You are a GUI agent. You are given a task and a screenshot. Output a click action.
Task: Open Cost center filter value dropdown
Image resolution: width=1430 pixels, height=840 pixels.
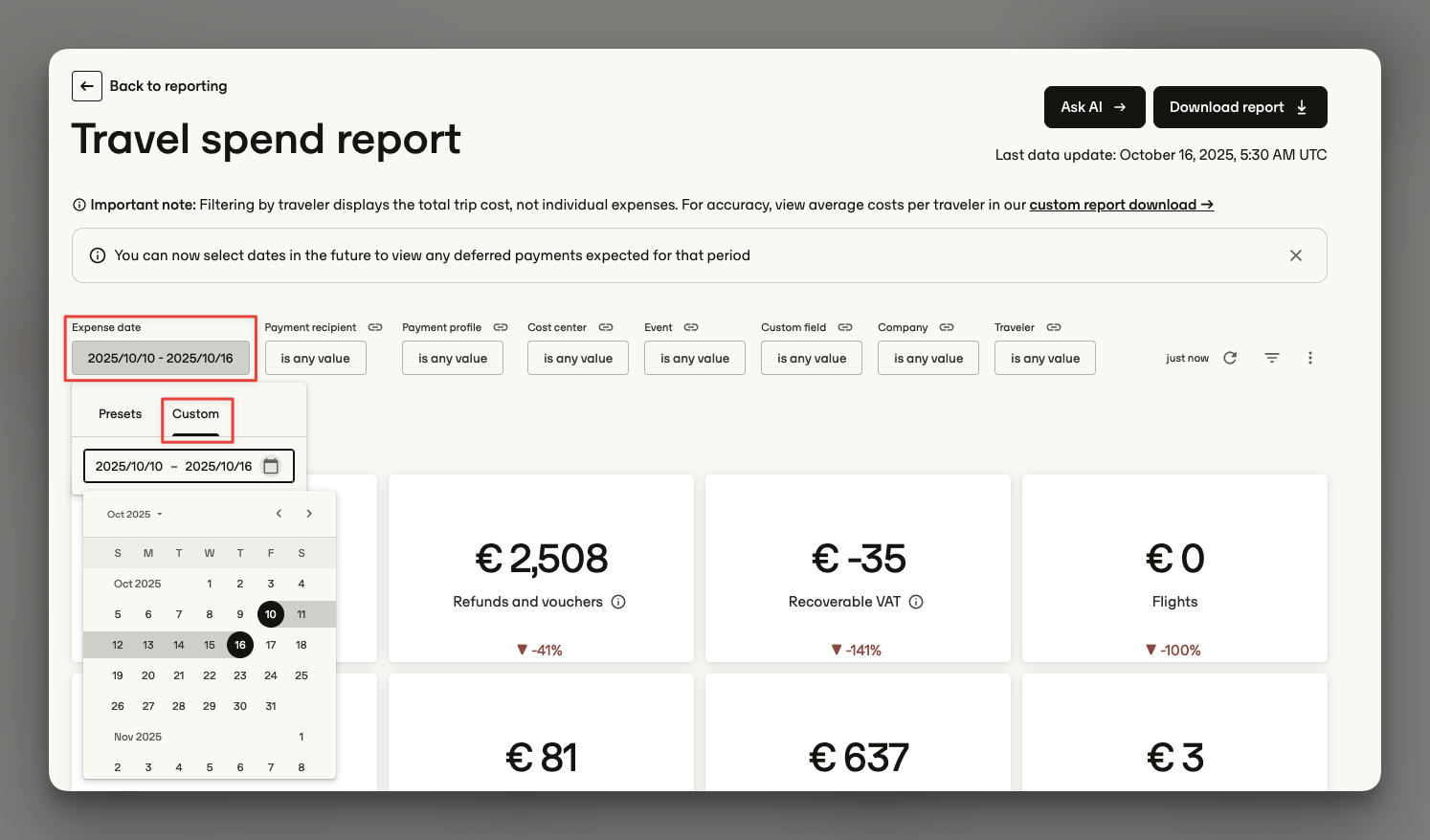click(x=578, y=358)
